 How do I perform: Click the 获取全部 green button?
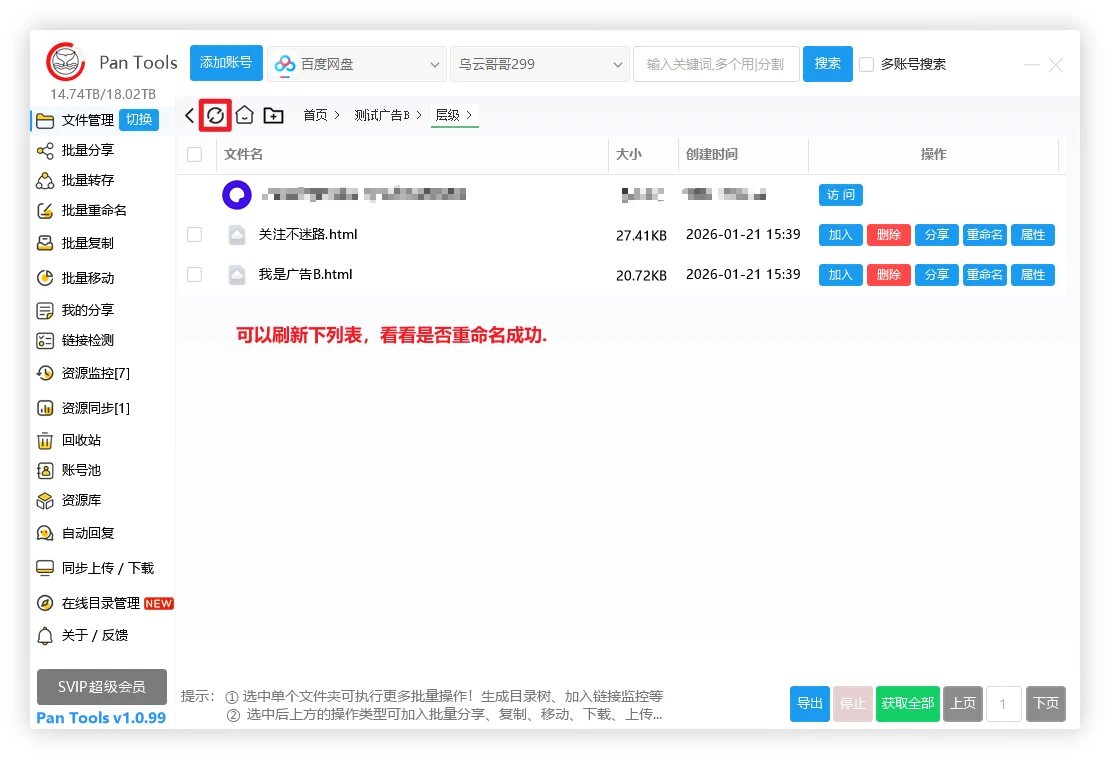908,703
